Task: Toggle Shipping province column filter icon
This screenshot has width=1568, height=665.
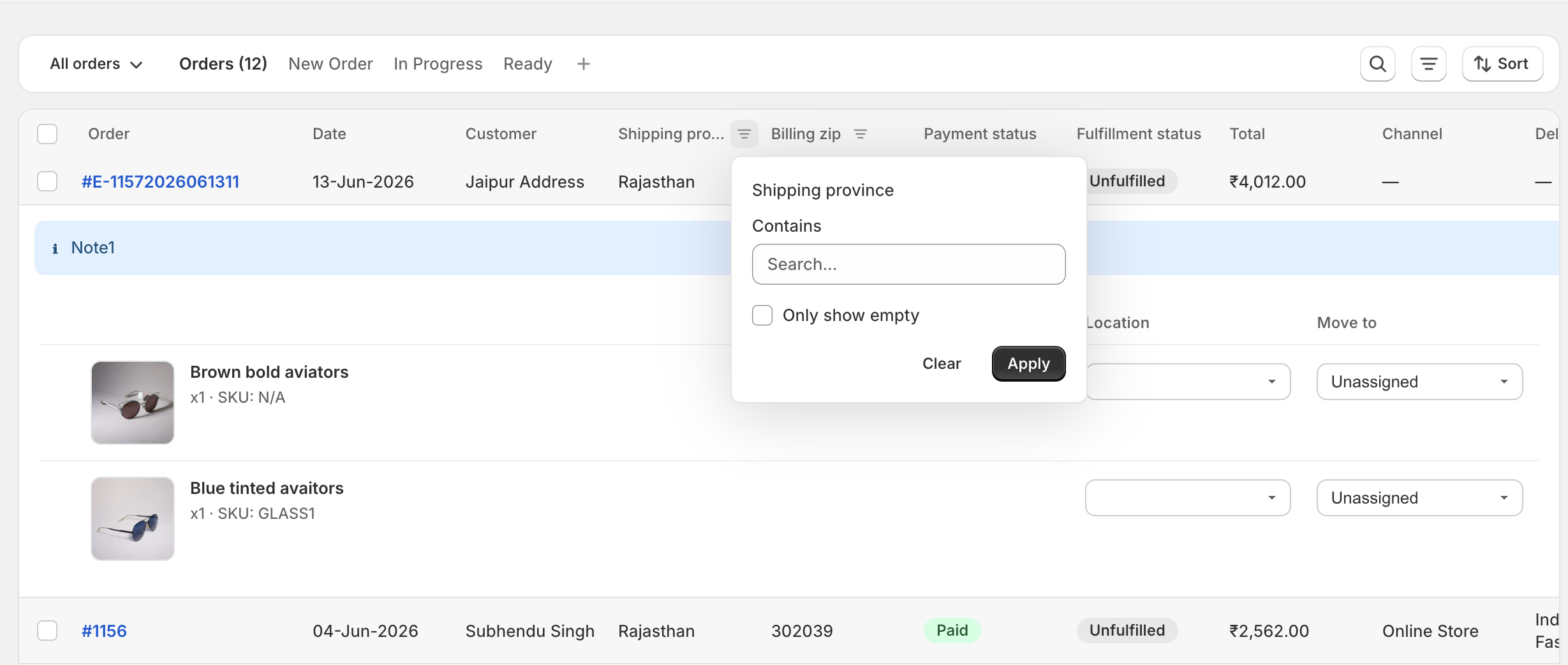Action: (x=744, y=134)
